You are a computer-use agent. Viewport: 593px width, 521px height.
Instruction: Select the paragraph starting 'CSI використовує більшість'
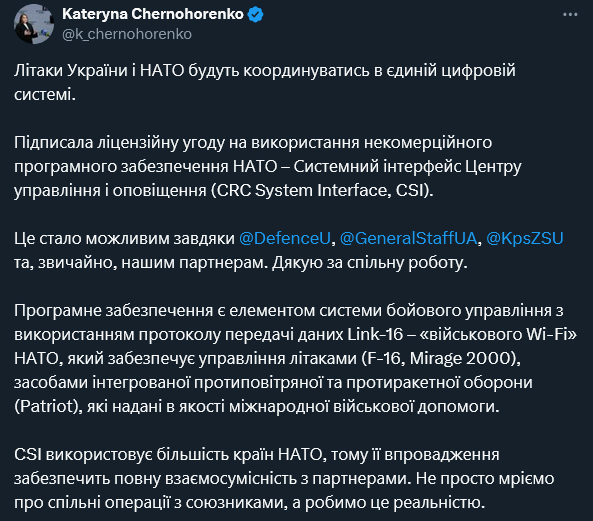284,479
